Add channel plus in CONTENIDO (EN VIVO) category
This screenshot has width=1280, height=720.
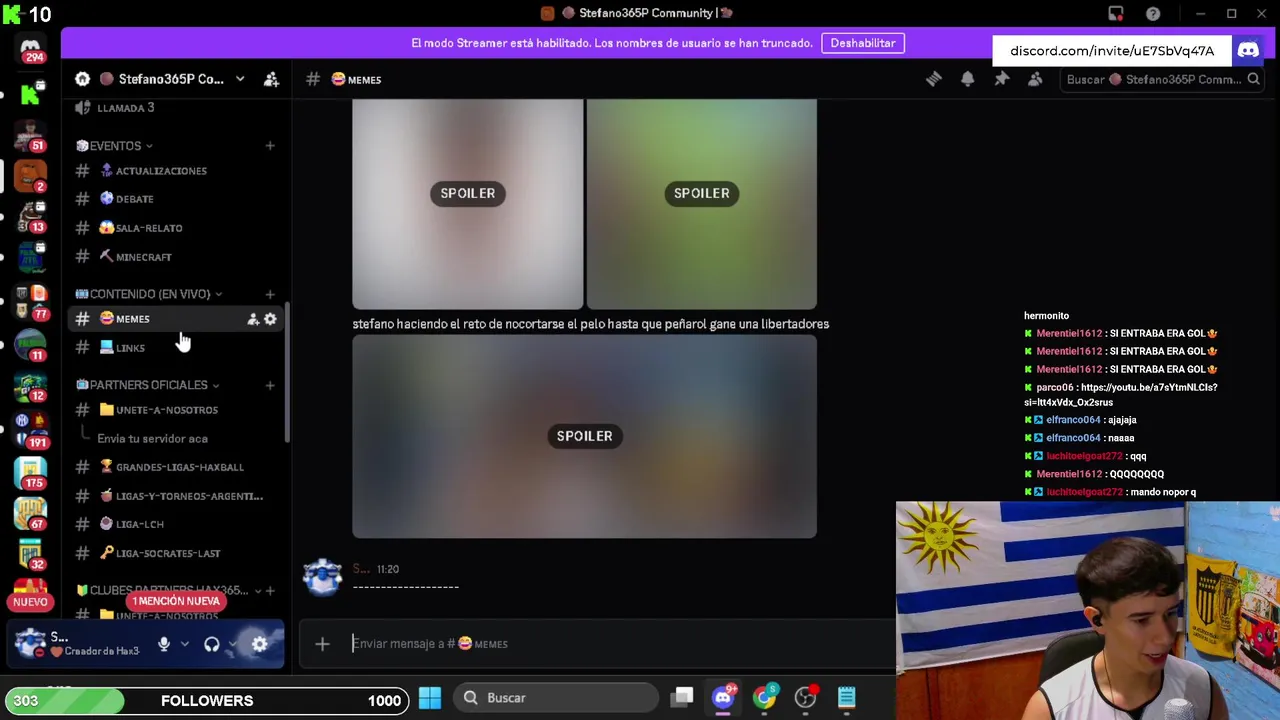pyautogui.click(x=269, y=294)
